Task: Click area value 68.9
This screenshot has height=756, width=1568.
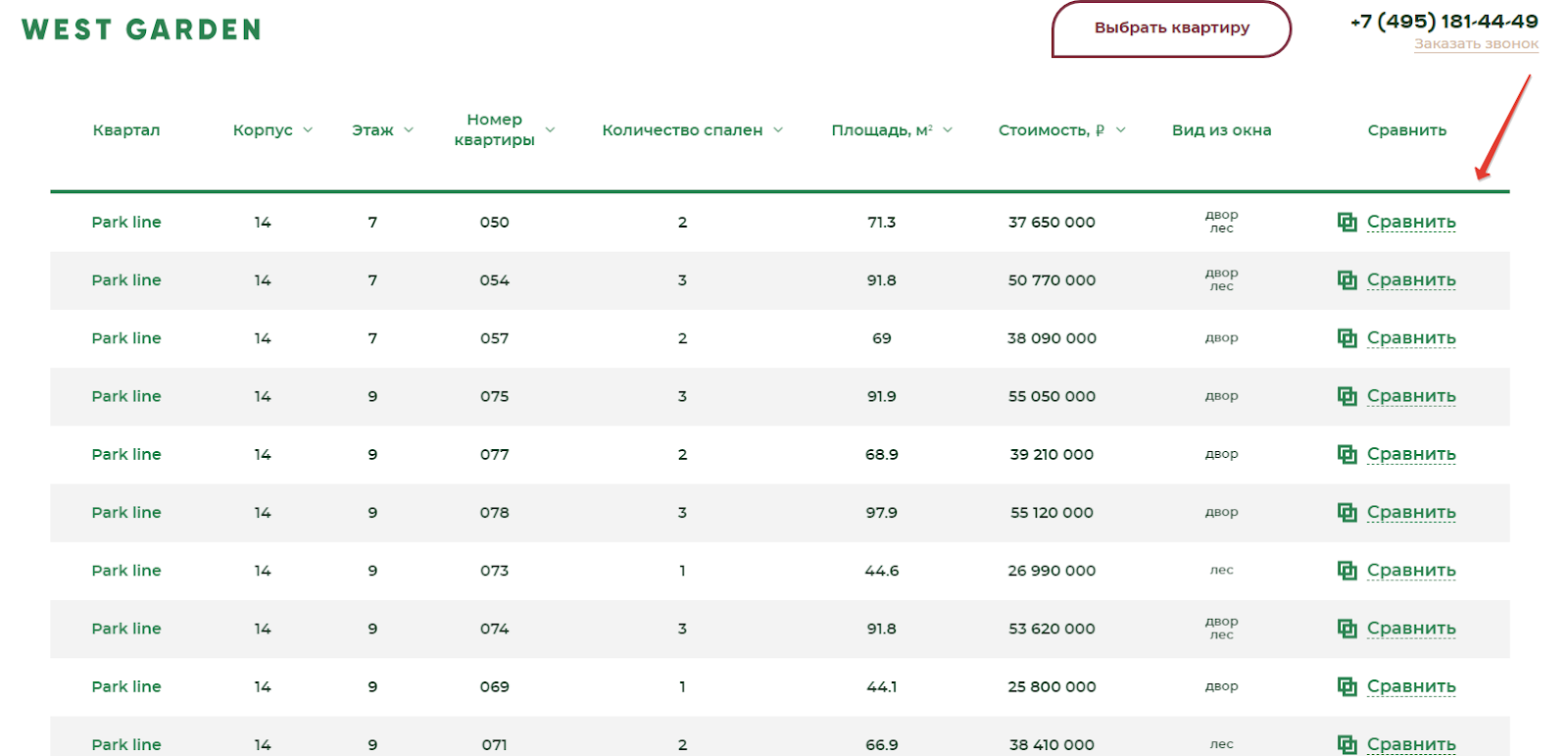Action: click(x=881, y=454)
